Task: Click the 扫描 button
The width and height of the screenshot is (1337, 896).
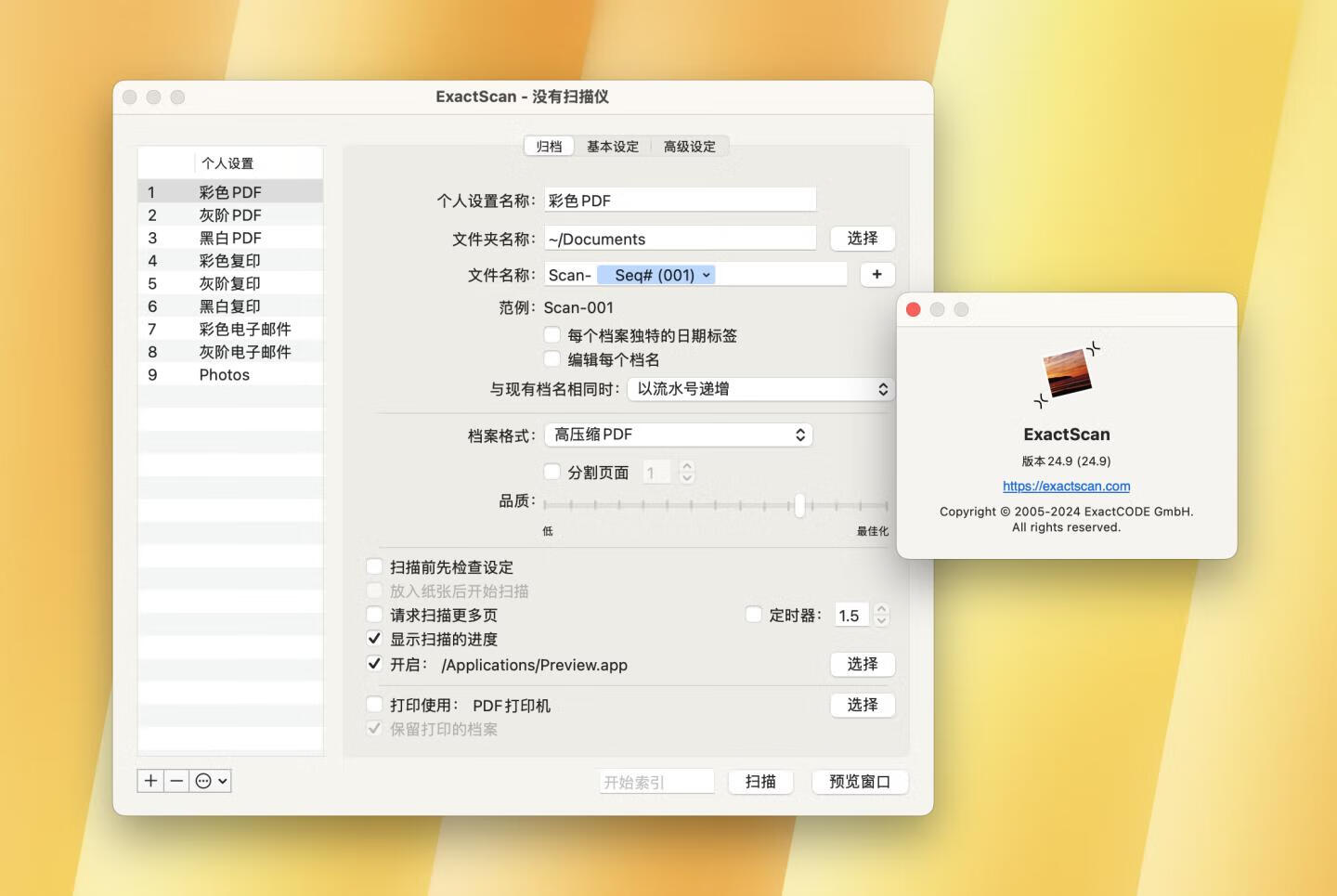Action: click(760, 782)
